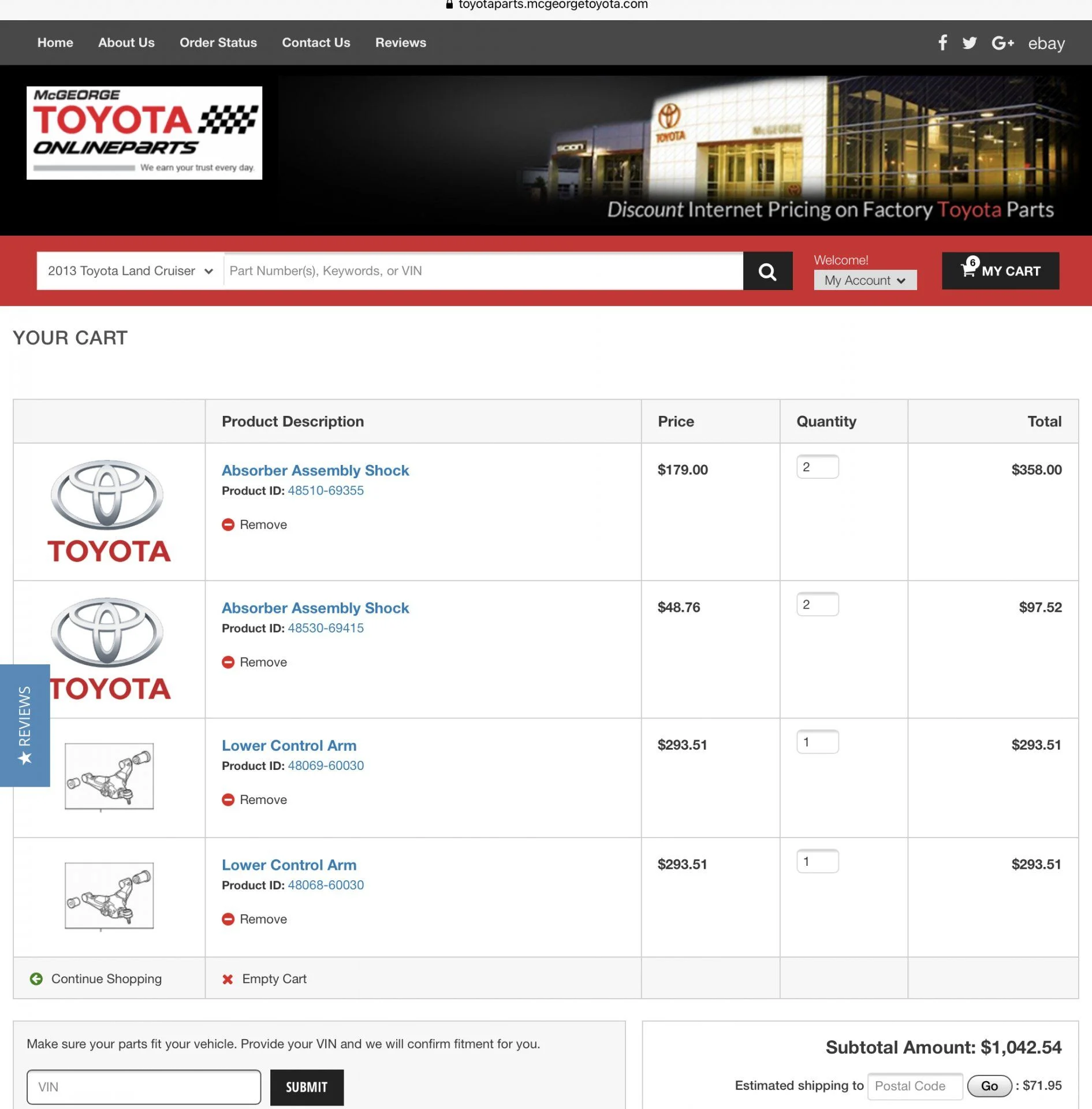Open the Order Status menu item
The height and width of the screenshot is (1109, 1092).
pyautogui.click(x=218, y=43)
